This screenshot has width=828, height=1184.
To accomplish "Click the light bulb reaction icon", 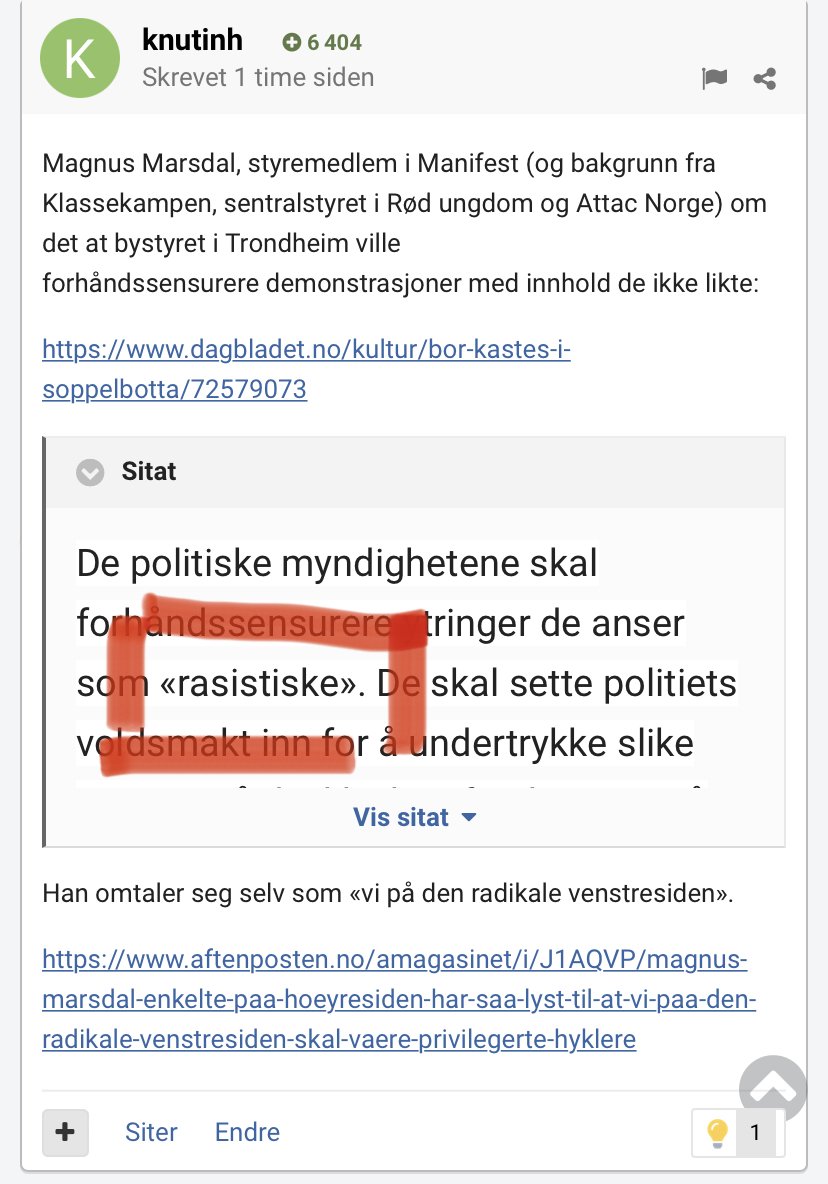I will (x=717, y=1132).
